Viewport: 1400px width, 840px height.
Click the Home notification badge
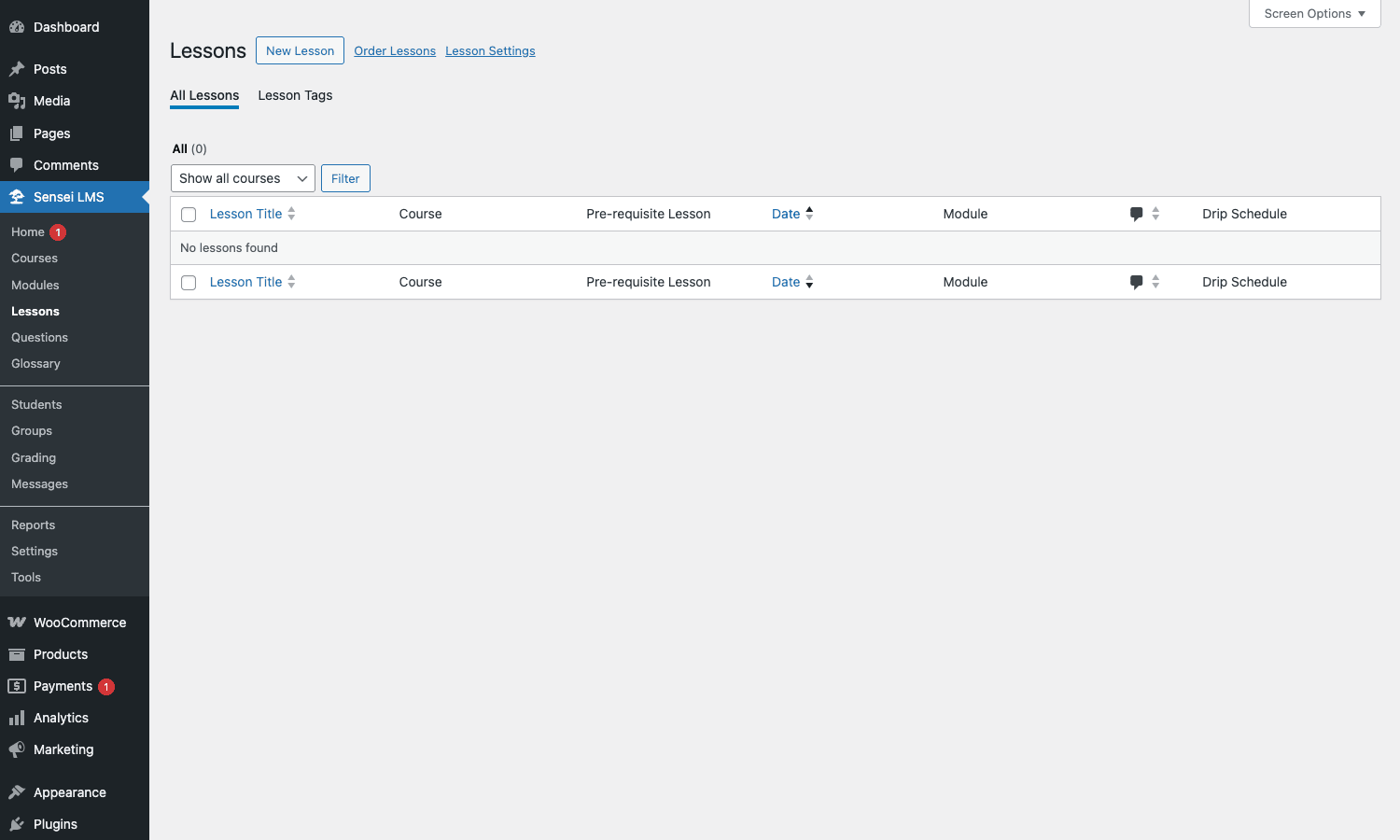(x=58, y=232)
